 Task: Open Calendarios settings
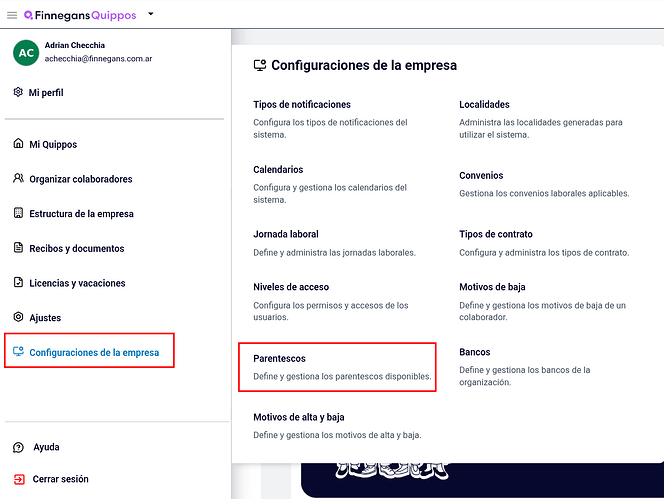278,170
